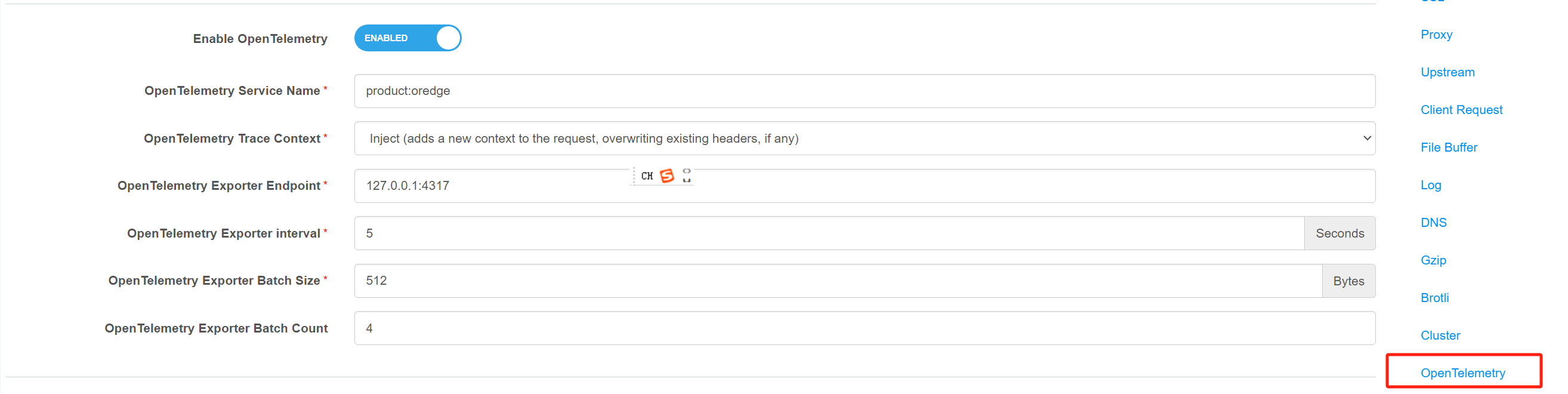Click the Sogou S input method icon

point(667,176)
